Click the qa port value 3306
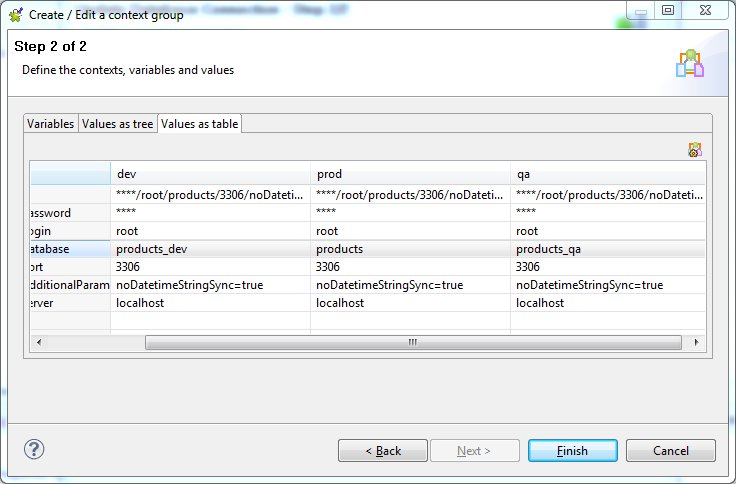736x484 pixels. (x=608, y=267)
